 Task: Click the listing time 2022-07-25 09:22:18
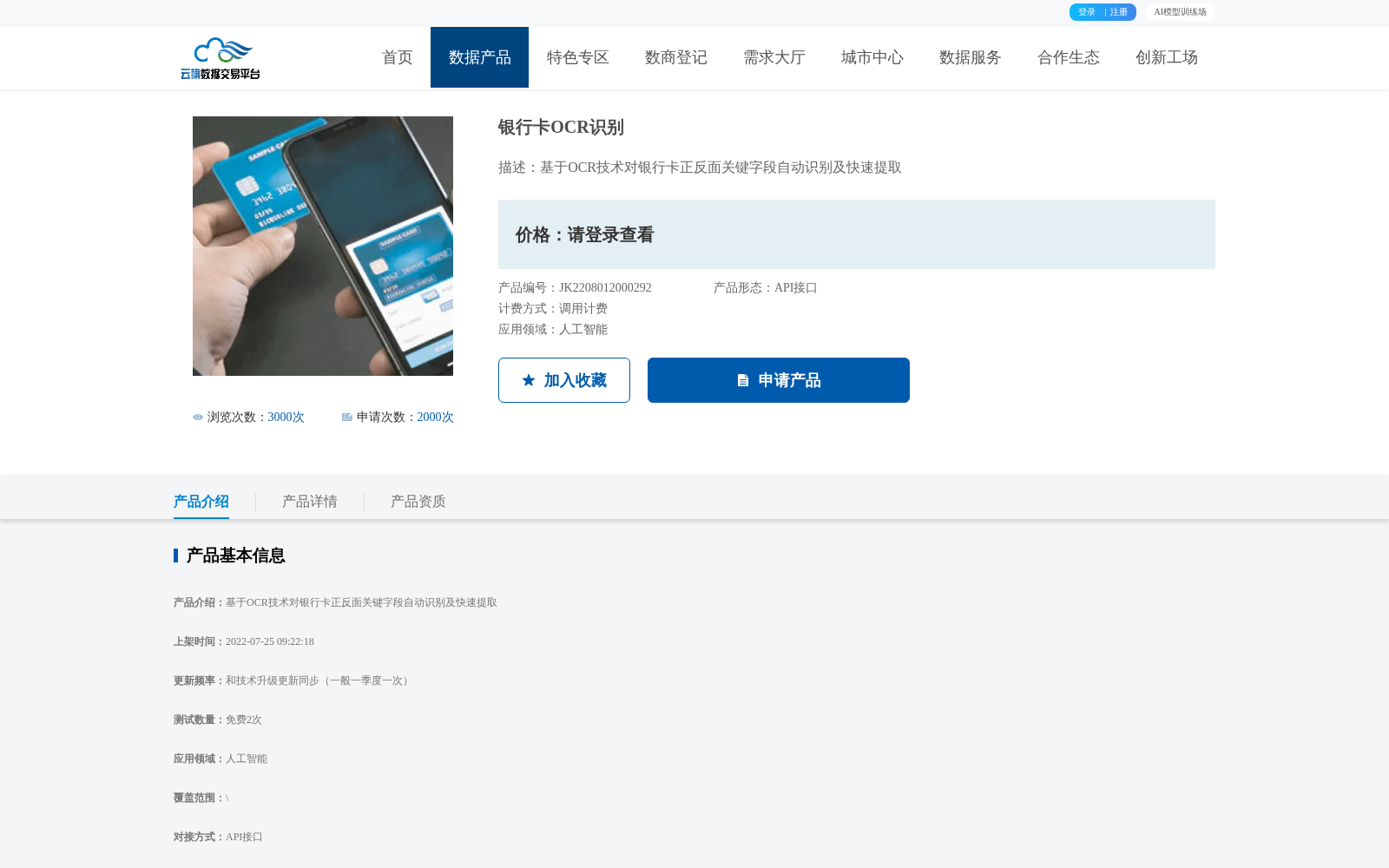click(x=270, y=641)
